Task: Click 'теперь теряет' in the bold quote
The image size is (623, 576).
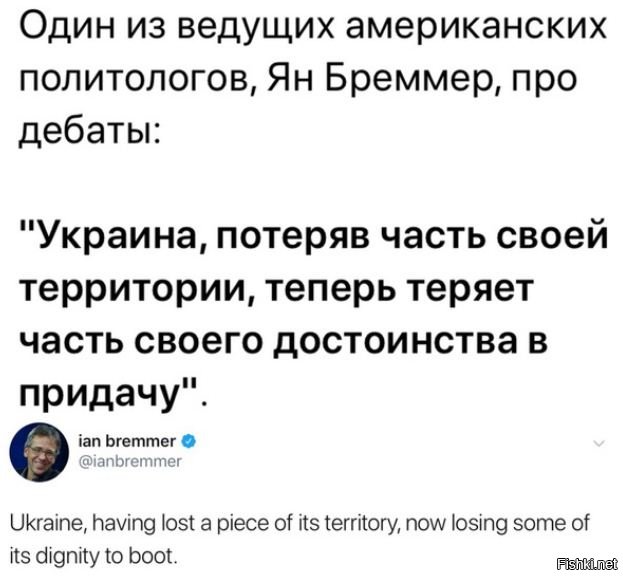Action: [x=400, y=288]
